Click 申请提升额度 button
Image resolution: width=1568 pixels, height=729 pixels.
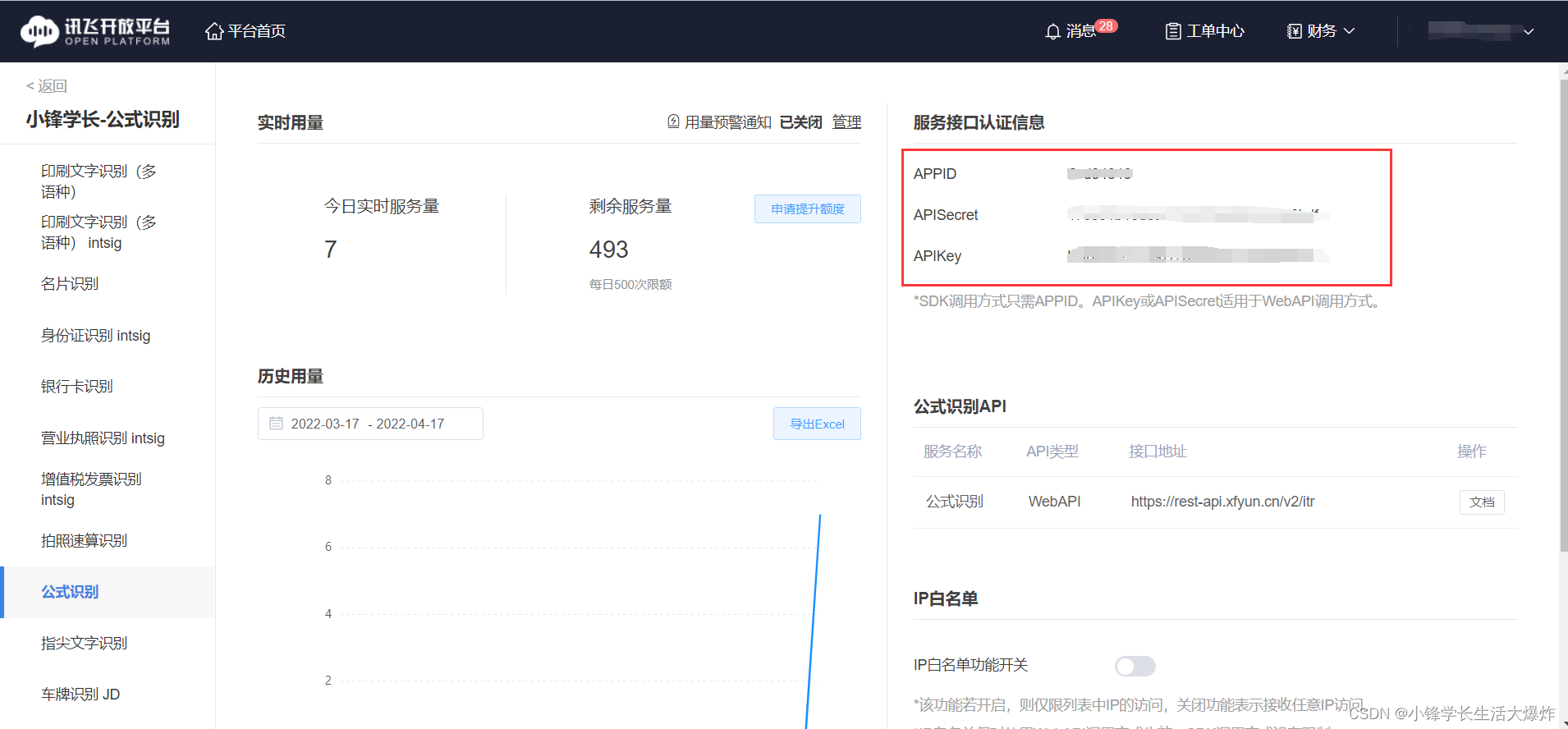coord(808,209)
